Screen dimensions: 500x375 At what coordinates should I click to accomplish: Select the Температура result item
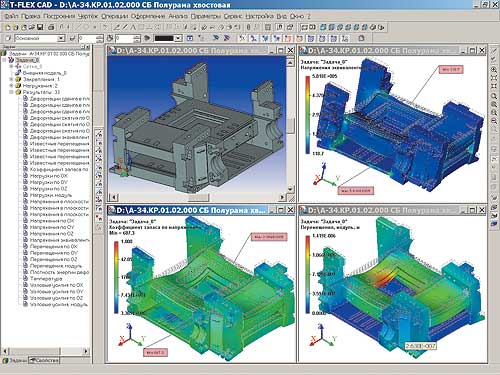(x=46, y=279)
